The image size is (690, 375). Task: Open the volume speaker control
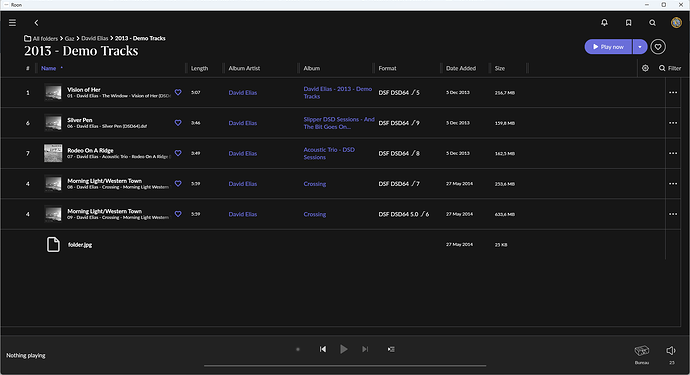tap(671, 350)
